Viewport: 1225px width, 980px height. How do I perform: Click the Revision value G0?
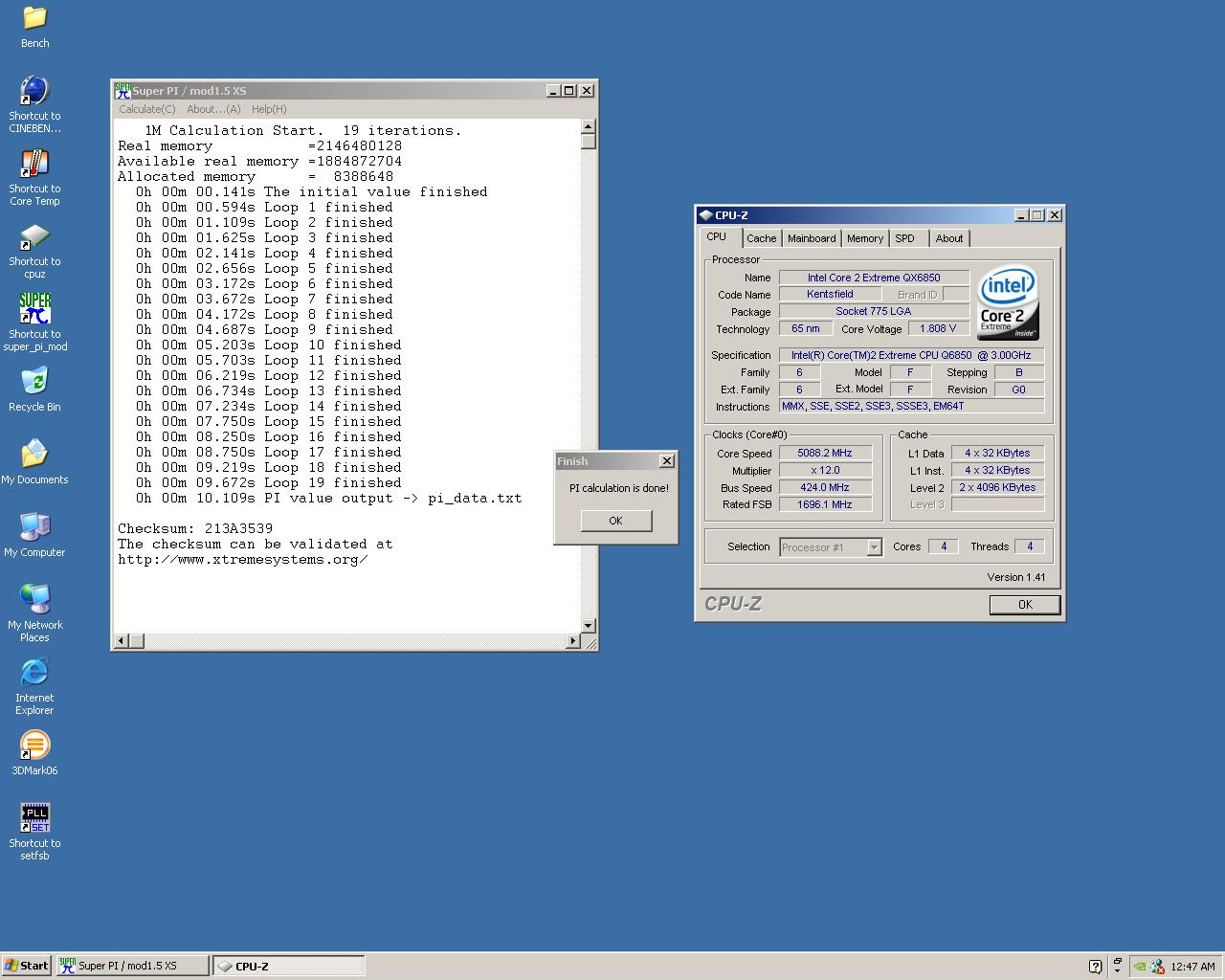pos(1018,390)
